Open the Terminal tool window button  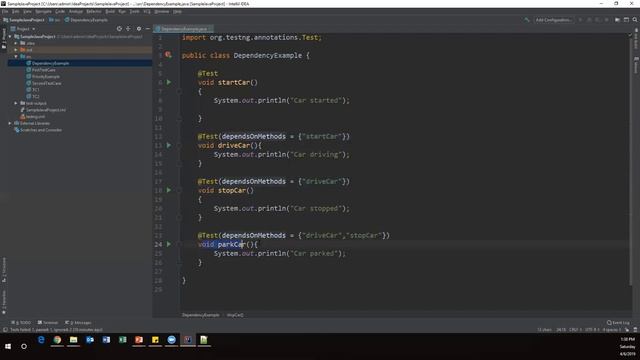tap(48, 322)
